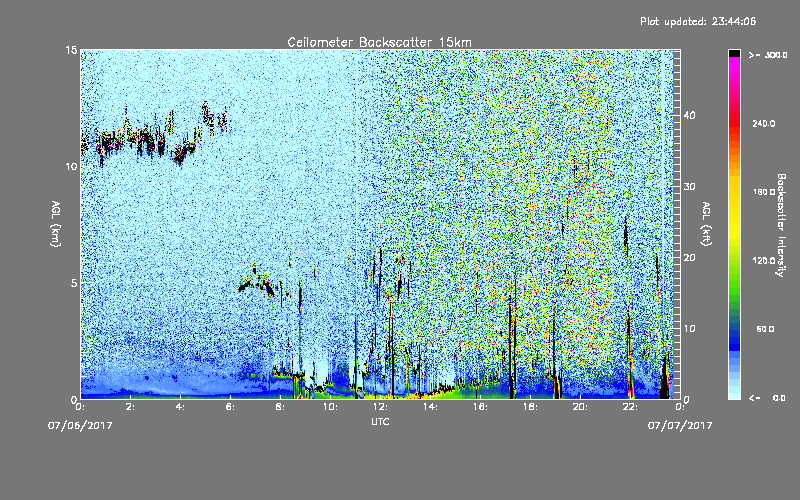
Task: Click the arc-shaped cloud near 5 km
Action: click(258, 281)
